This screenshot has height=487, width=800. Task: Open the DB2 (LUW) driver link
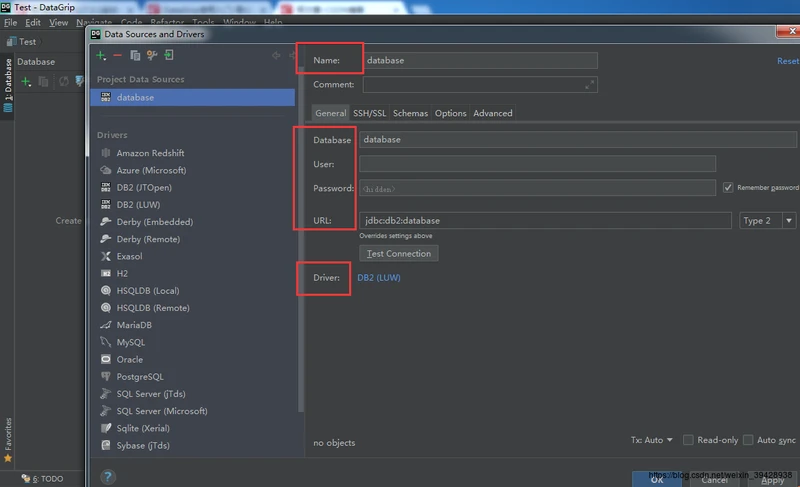[x=379, y=278]
